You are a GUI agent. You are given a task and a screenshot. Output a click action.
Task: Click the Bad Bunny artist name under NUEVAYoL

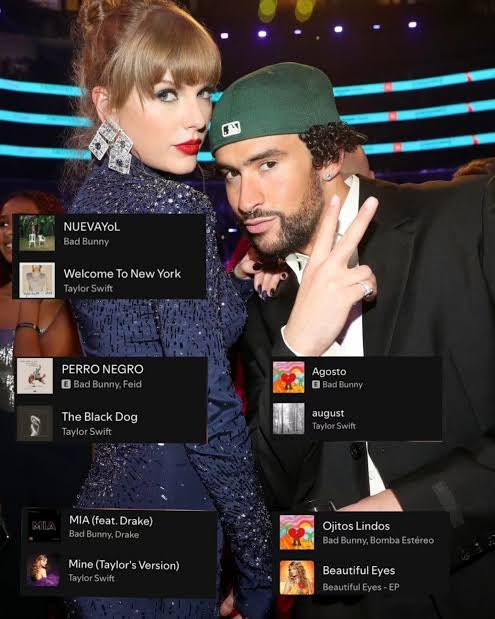86,242
